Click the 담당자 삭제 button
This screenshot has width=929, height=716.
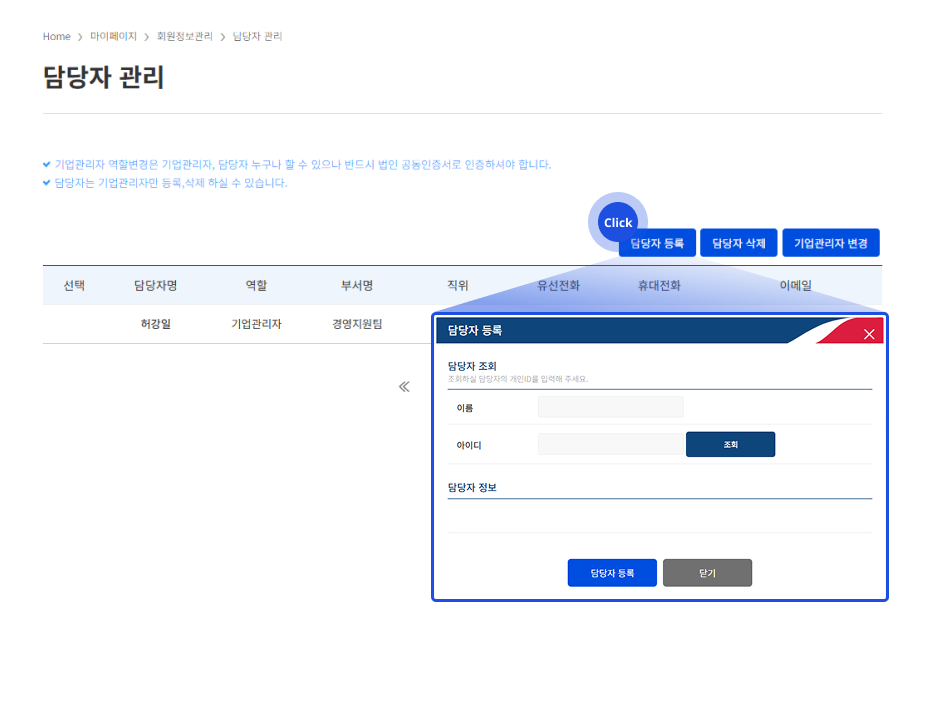point(738,243)
